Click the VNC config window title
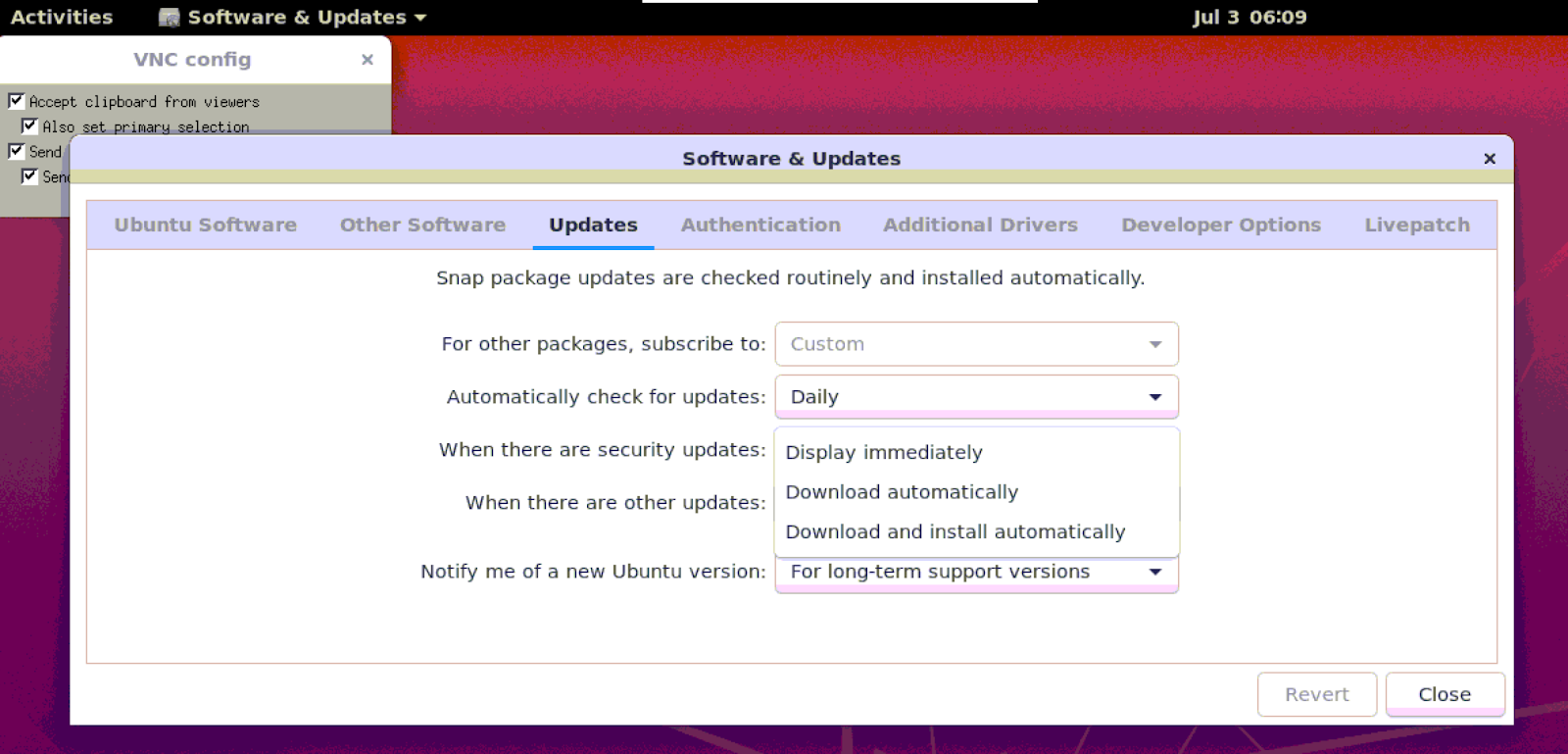The width and height of the screenshot is (1568, 754). (x=192, y=60)
